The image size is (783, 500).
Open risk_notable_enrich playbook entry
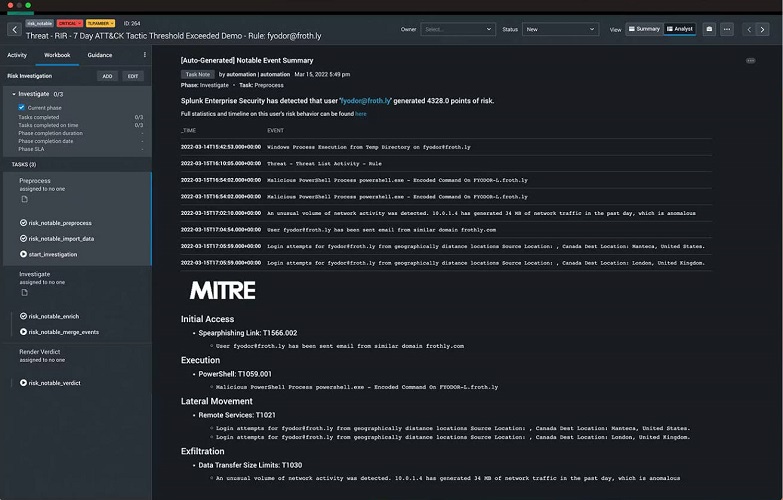tap(53, 317)
